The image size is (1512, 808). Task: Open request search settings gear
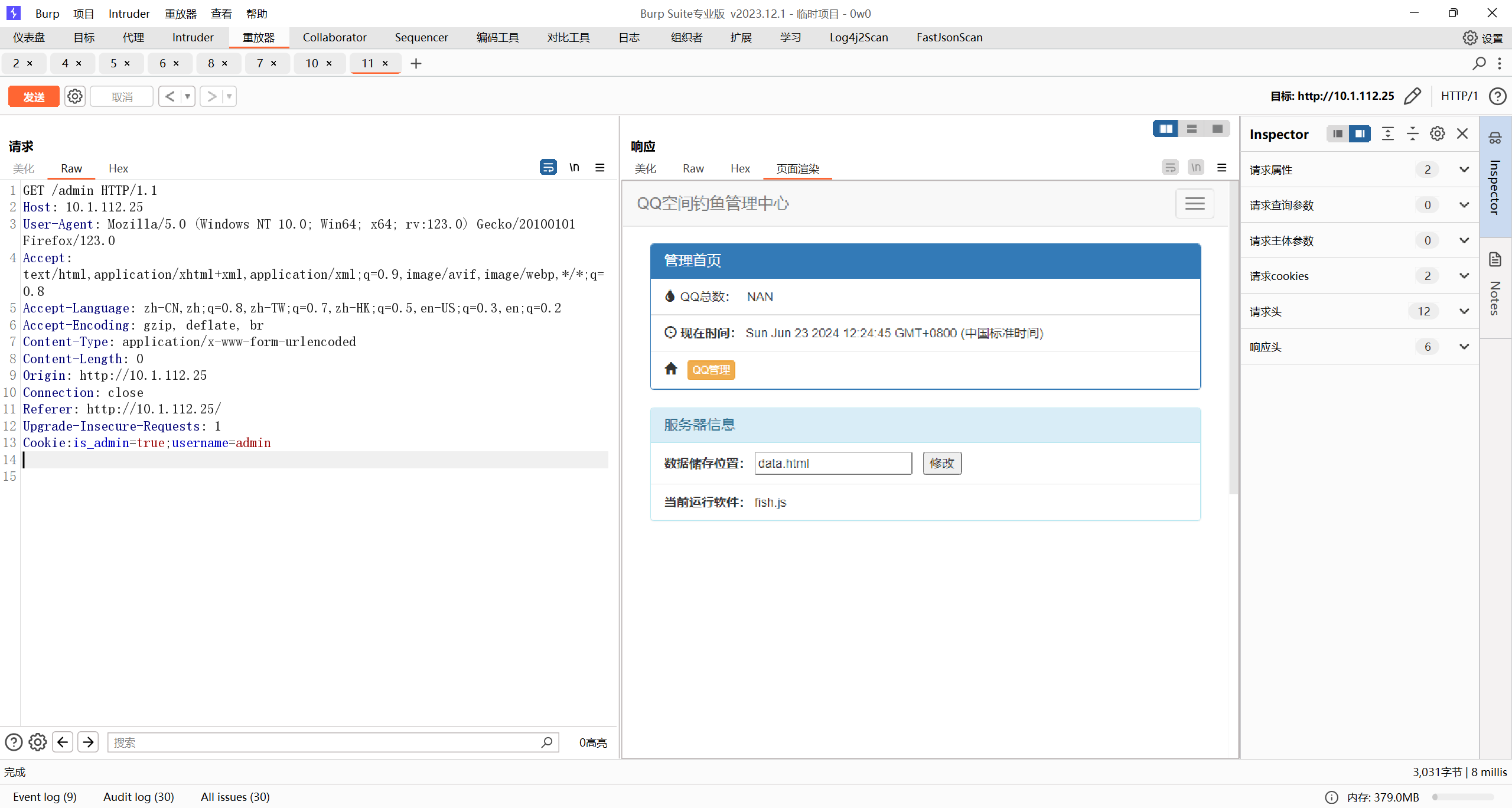[38, 742]
